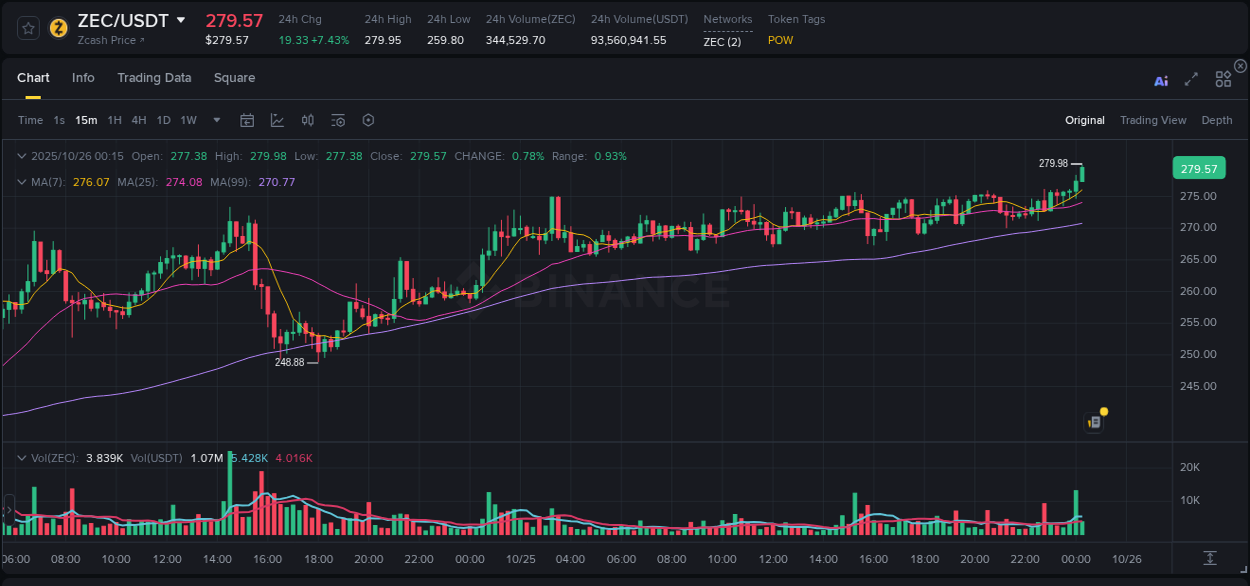The height and width of the screenshot is (586, 1250).
Task: Switch to the Trading Data tab
Action: pos(154,78)
